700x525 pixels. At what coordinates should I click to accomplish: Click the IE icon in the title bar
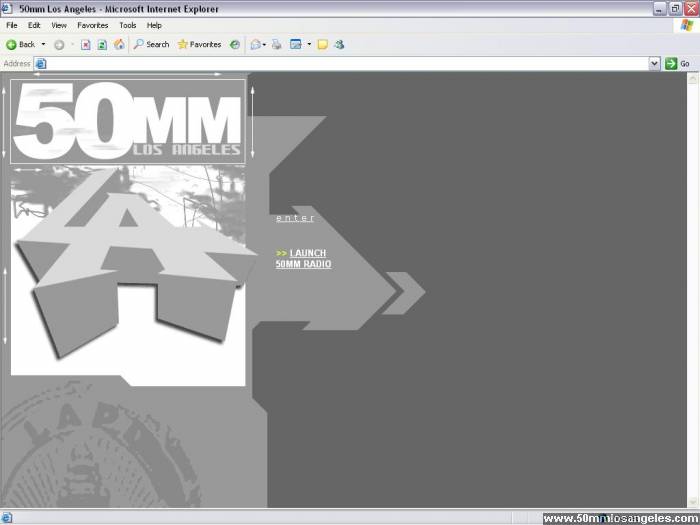7,8
